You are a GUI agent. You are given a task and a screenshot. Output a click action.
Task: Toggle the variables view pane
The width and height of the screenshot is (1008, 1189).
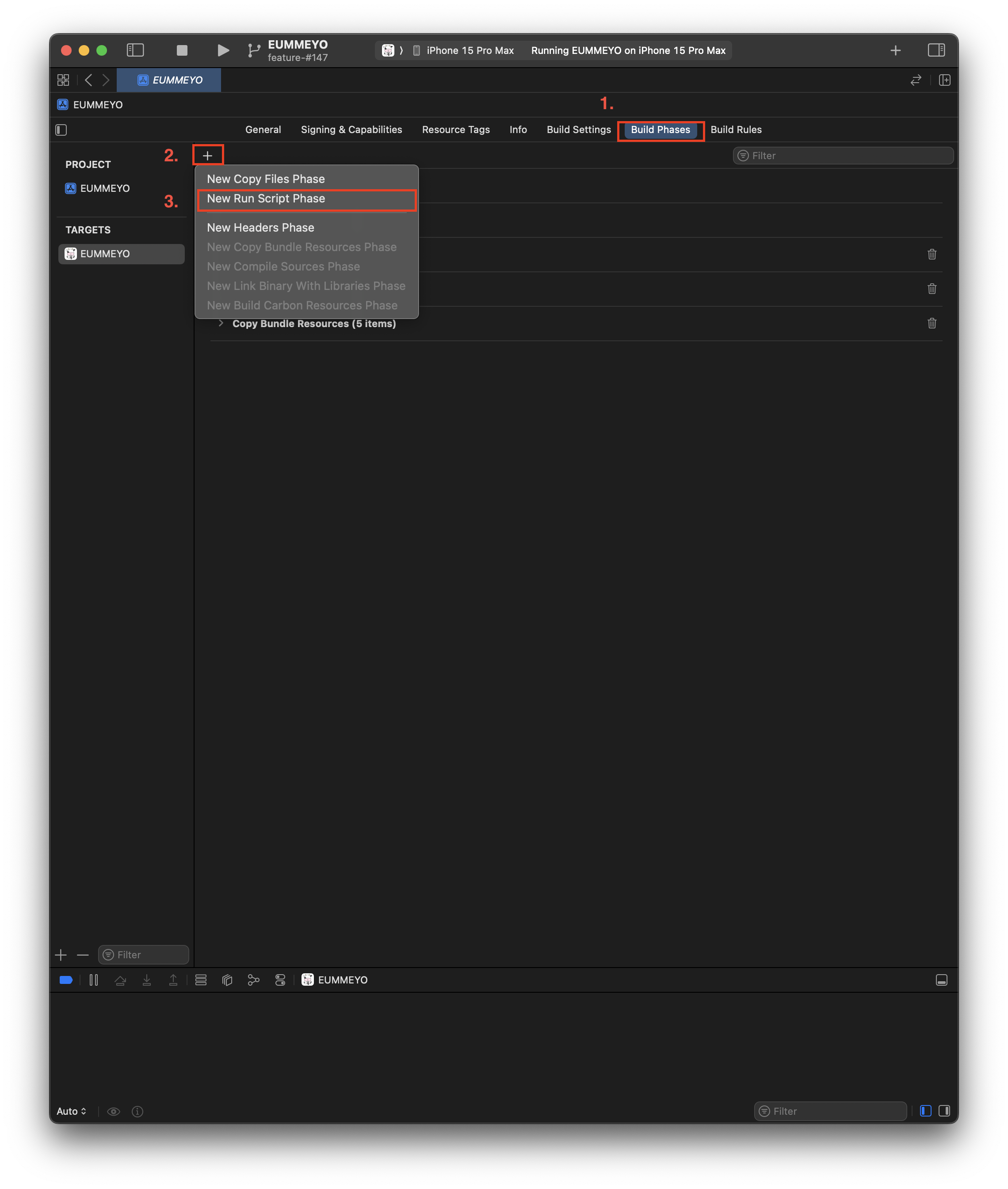pos(925,1111)
